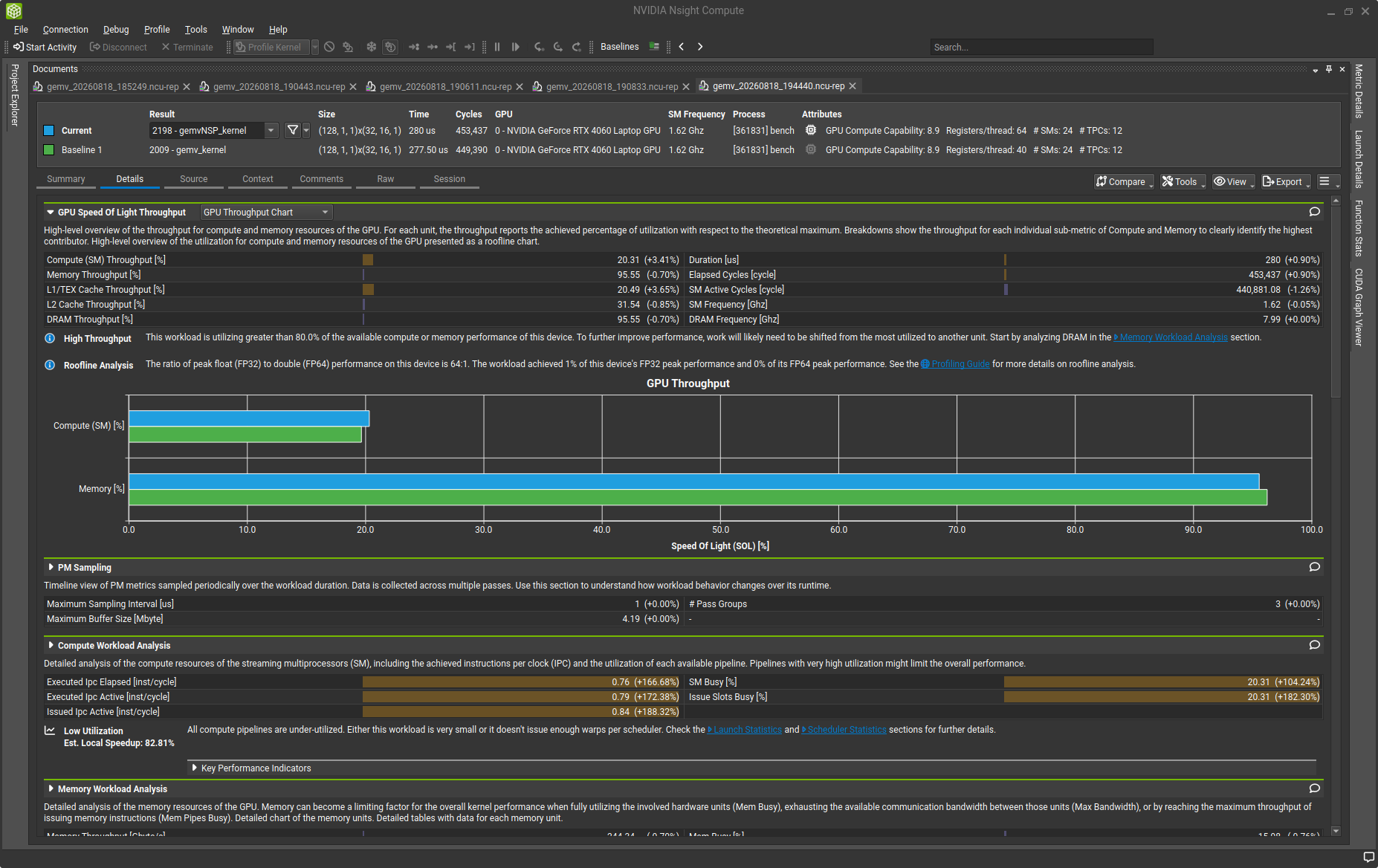This screenshot has height=868, width=1378.
Task: Click comment icon for GPU Speed Of Light section
Action: (x=1315, y=212)
